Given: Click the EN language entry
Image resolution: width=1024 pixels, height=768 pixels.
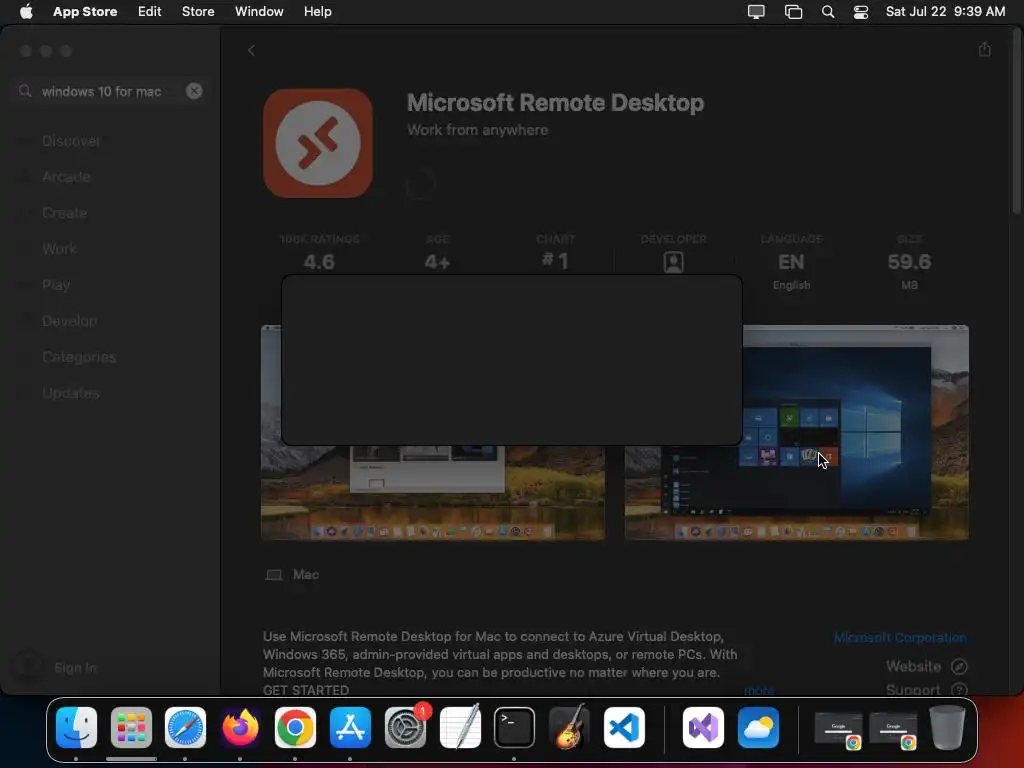Looking at the screenshot, I should point(791,262).
